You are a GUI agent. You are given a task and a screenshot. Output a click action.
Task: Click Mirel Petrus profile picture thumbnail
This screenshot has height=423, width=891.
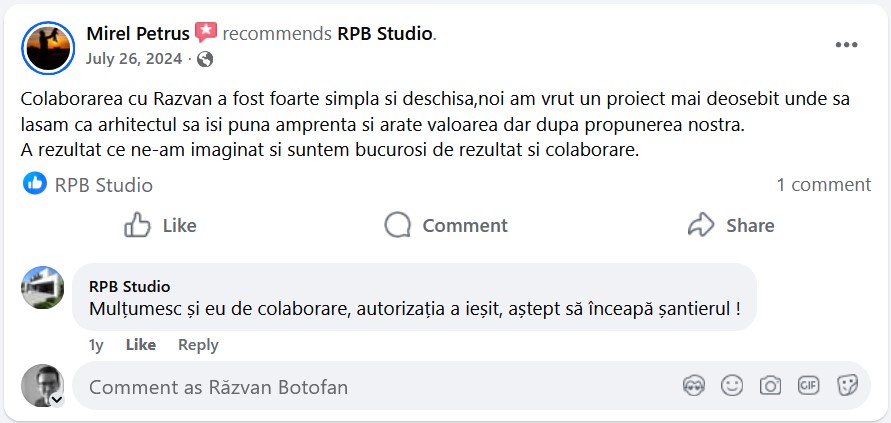tap(48, 47)
